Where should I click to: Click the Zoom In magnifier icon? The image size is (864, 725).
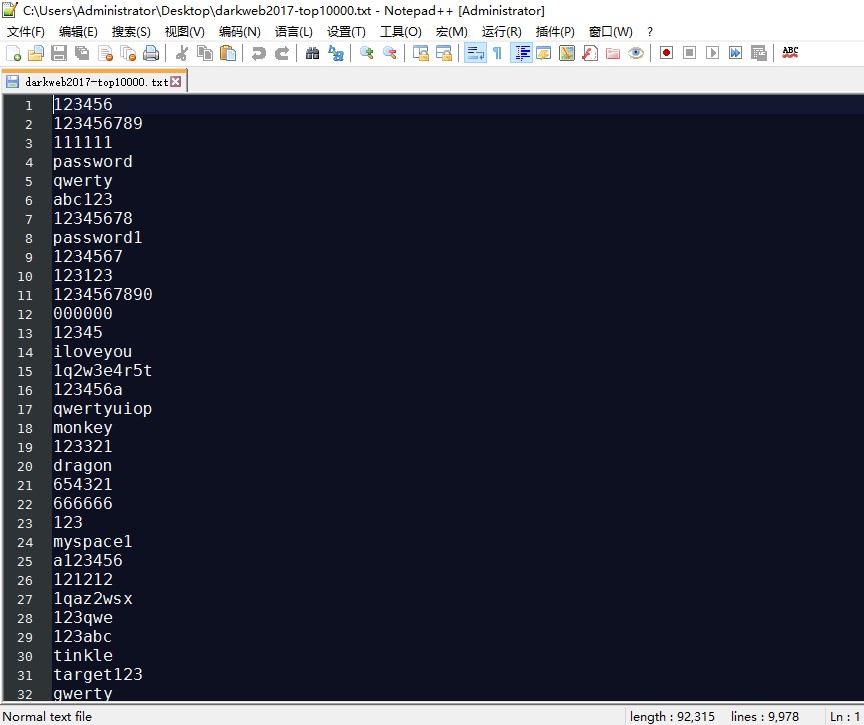pyautogui.click(x=366, y=53)
